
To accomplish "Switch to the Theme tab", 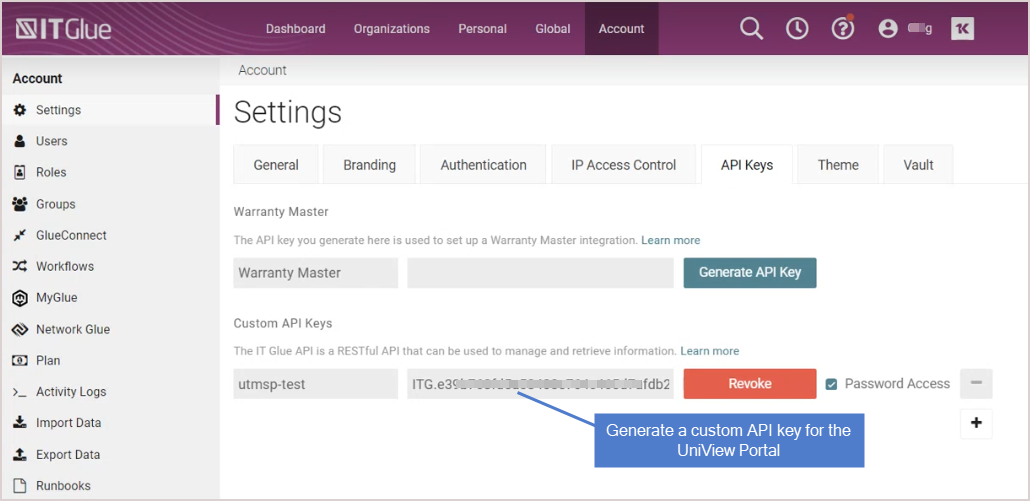I will 838,165.
